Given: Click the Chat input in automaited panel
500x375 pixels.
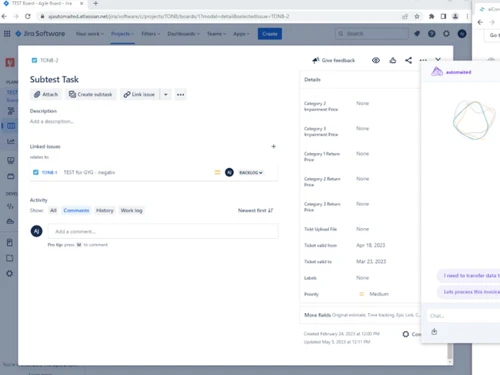Looking at the screenshot, I should pos(463,316).
